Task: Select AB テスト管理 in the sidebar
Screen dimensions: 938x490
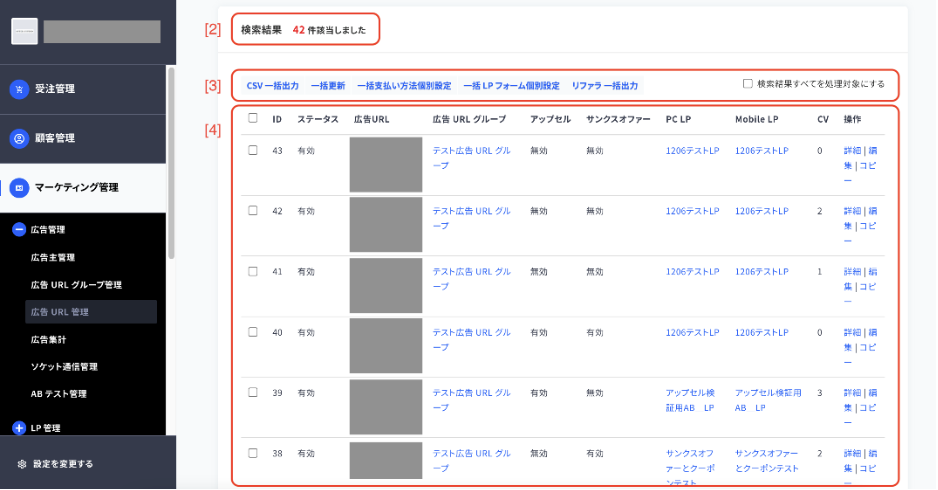Action: (59, 394)
